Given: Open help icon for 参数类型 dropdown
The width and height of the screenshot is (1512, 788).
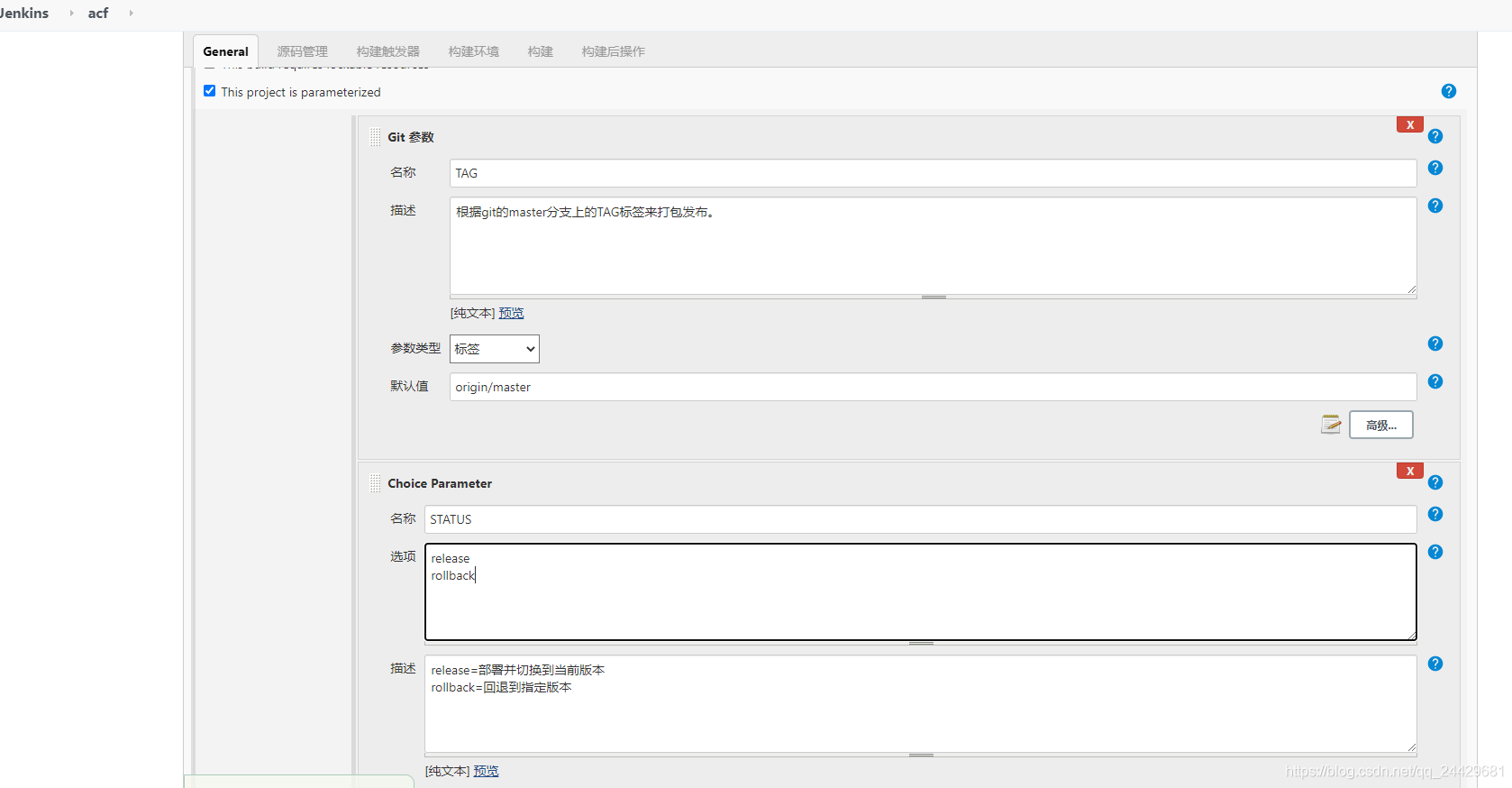Looking at the screenshot, I should tap(1435, 344).
